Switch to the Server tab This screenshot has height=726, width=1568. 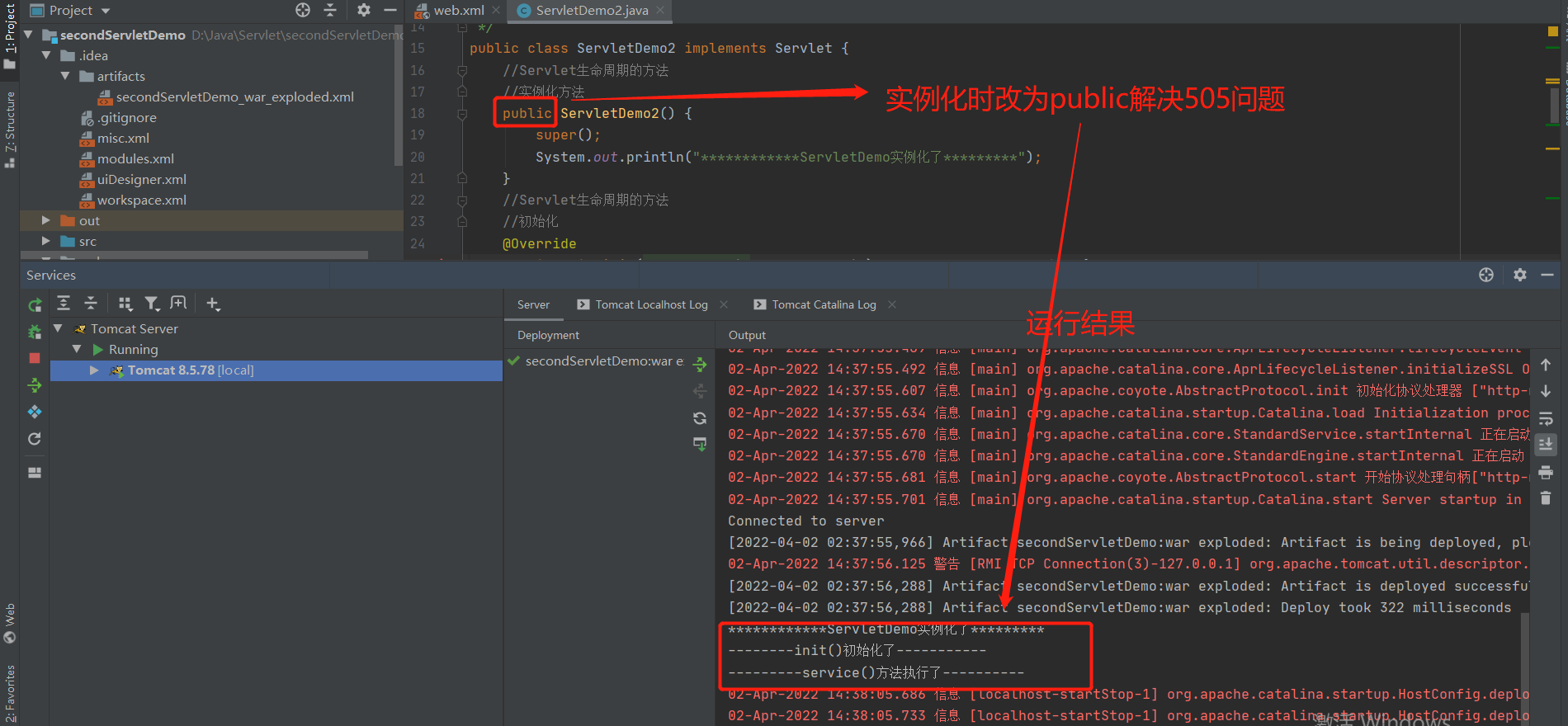pyautogui.click(x=533, y=304)
